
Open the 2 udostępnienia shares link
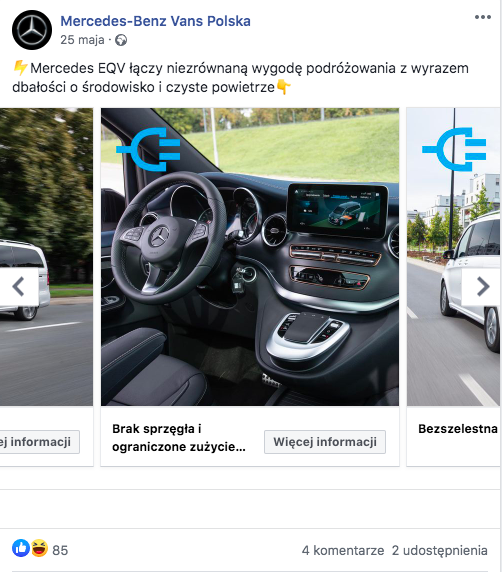click(440, 550)
